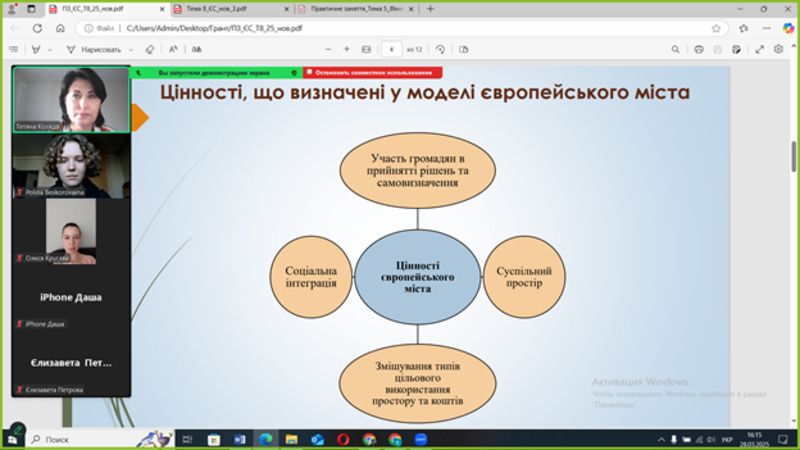The height and width of the screenshot is (450, 800).
Task: Open the notification center icon
Action: 783,439
